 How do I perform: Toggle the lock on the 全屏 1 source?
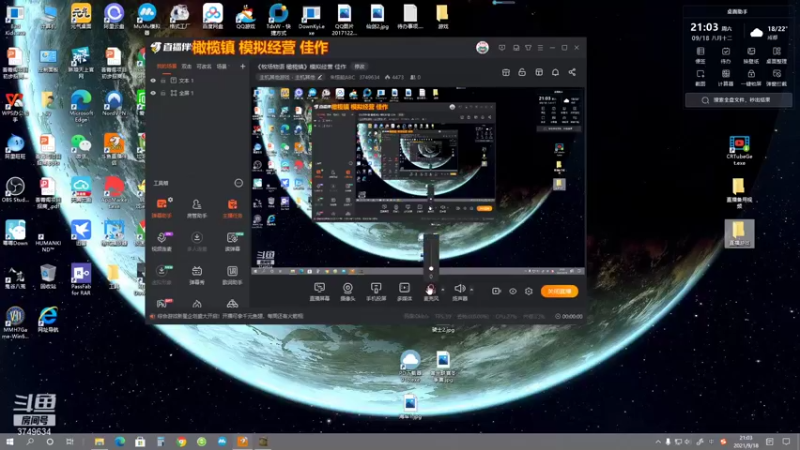[163, 93]
